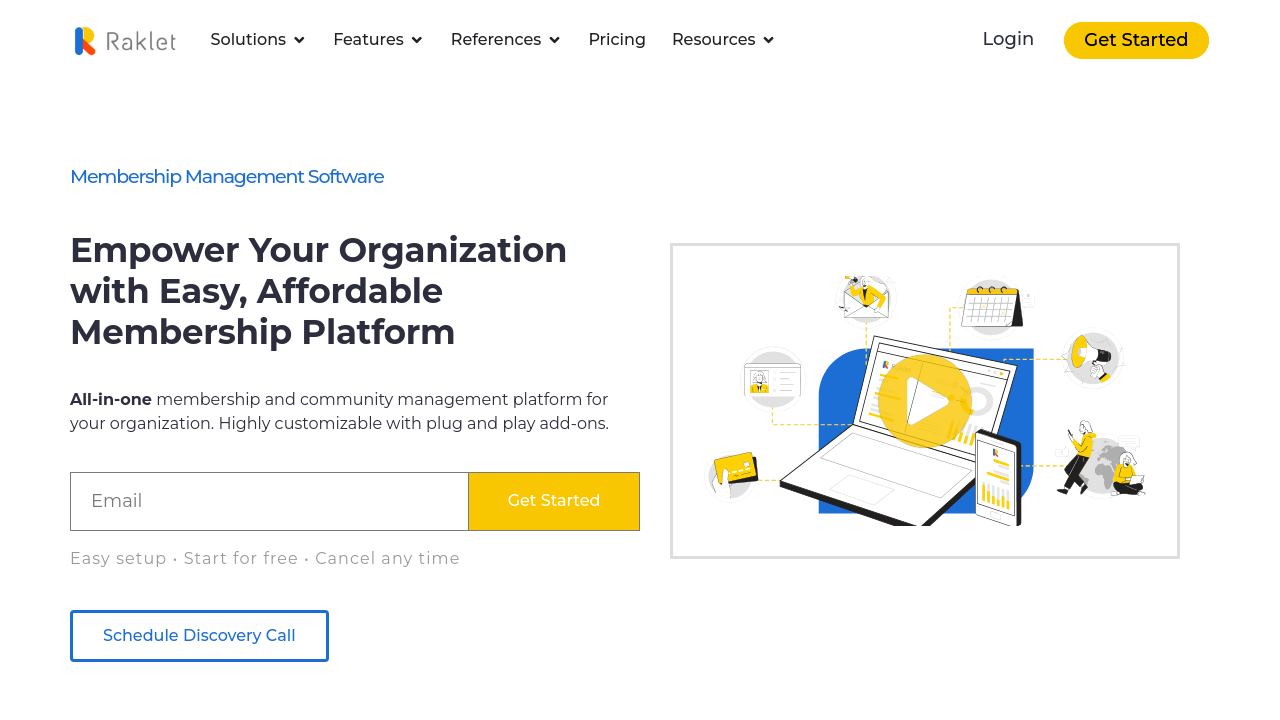Click the member ID card icon in the illustration

(772, 379)
